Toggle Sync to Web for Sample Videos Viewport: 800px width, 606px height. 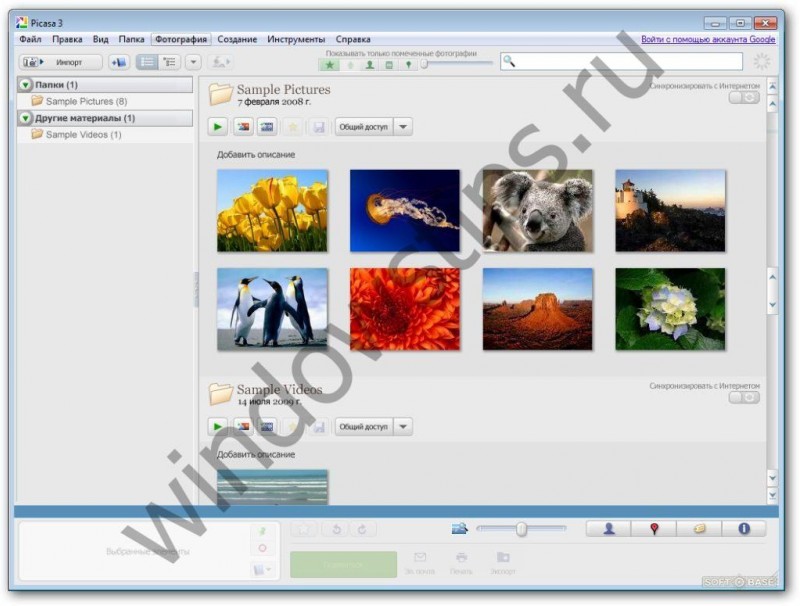click(x=744, y=397)
